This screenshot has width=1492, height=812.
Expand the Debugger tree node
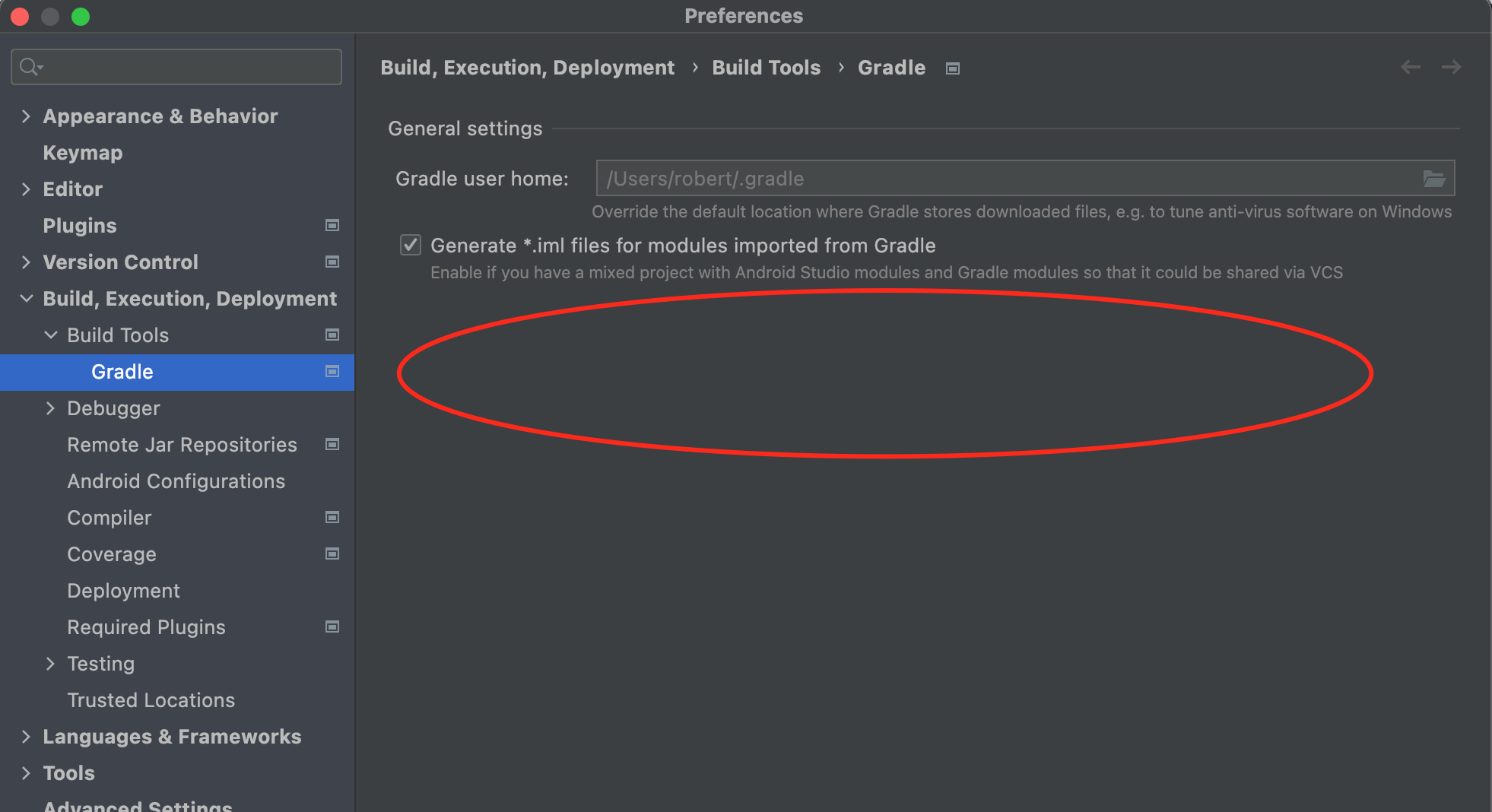click(51, 408)
